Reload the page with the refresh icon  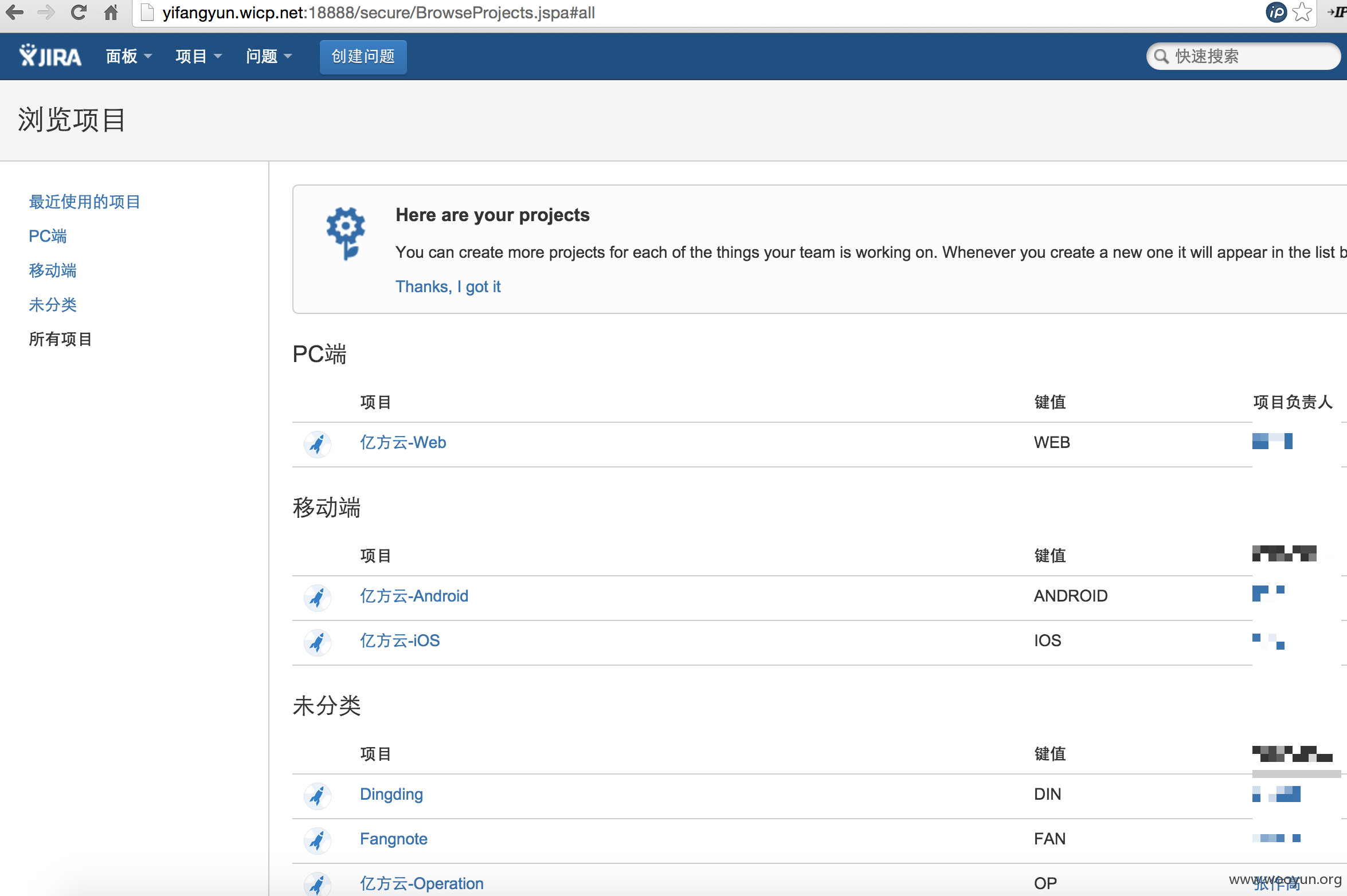click(x=79, y=12)
